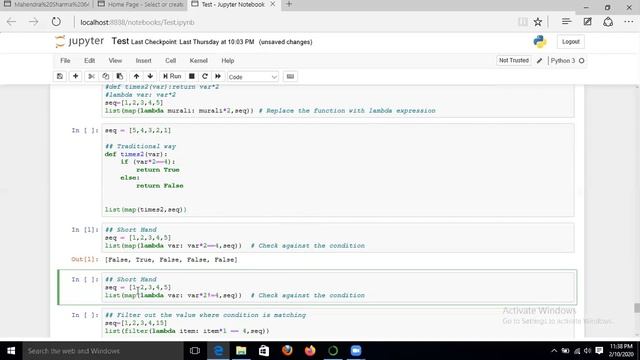
Task: Click the taskbar volume icon
Action: click(588, 351)
